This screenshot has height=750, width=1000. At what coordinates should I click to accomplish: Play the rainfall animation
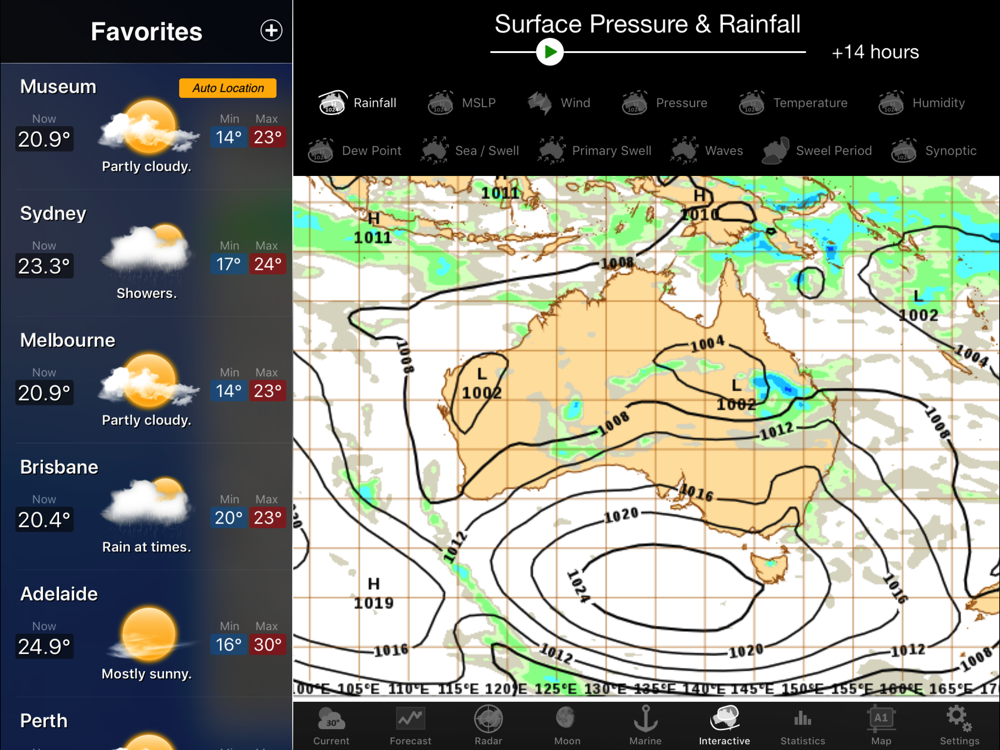pos(549,52)
